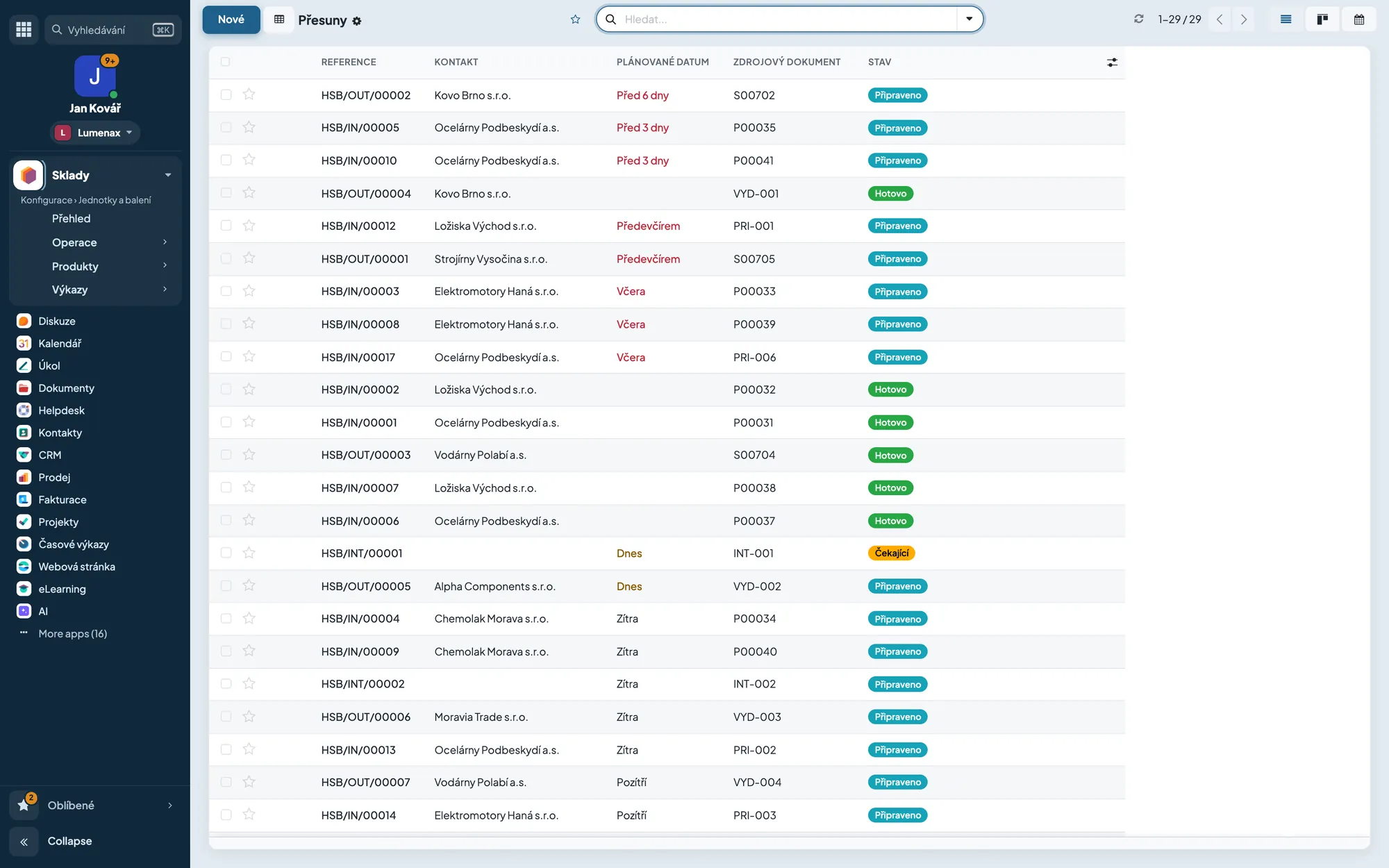Open Helpdesk app from sidebar

pos(61,410)
